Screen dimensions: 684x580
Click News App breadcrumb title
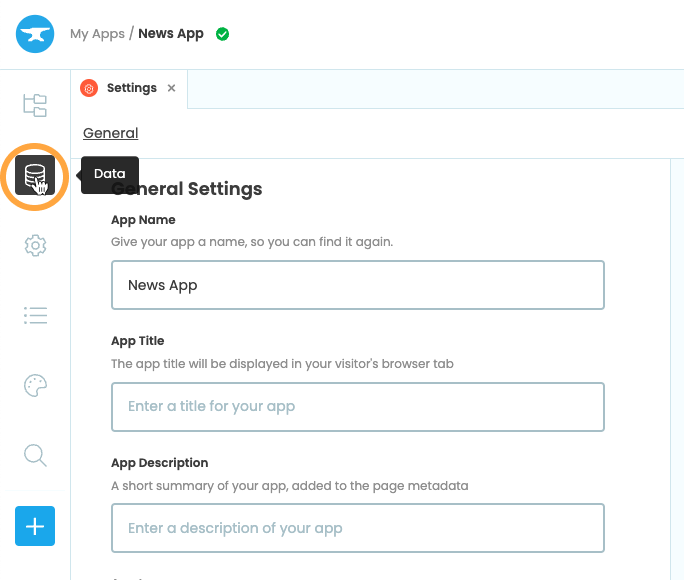point(171,34)
